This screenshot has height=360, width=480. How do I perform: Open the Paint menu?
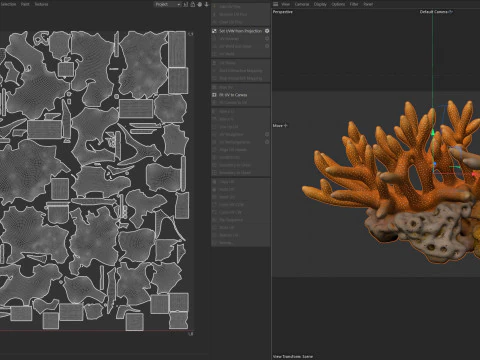25,4
